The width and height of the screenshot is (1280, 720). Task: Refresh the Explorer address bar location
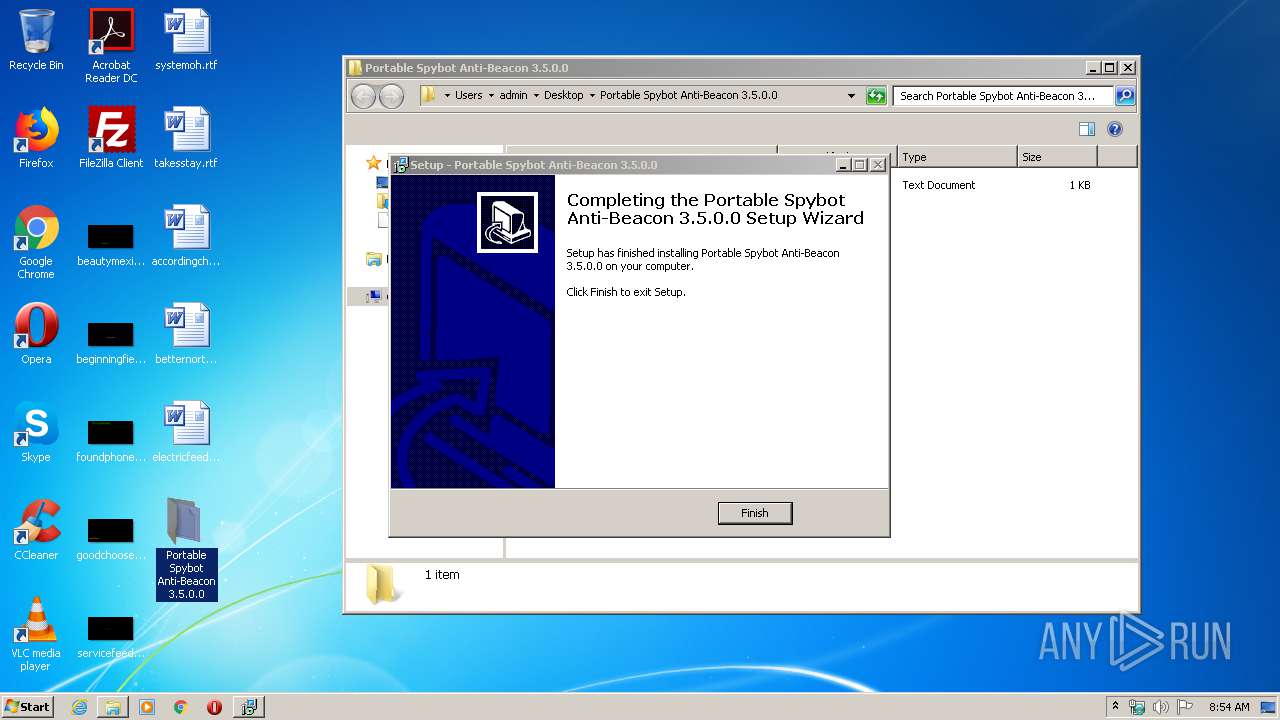(876, 96)
